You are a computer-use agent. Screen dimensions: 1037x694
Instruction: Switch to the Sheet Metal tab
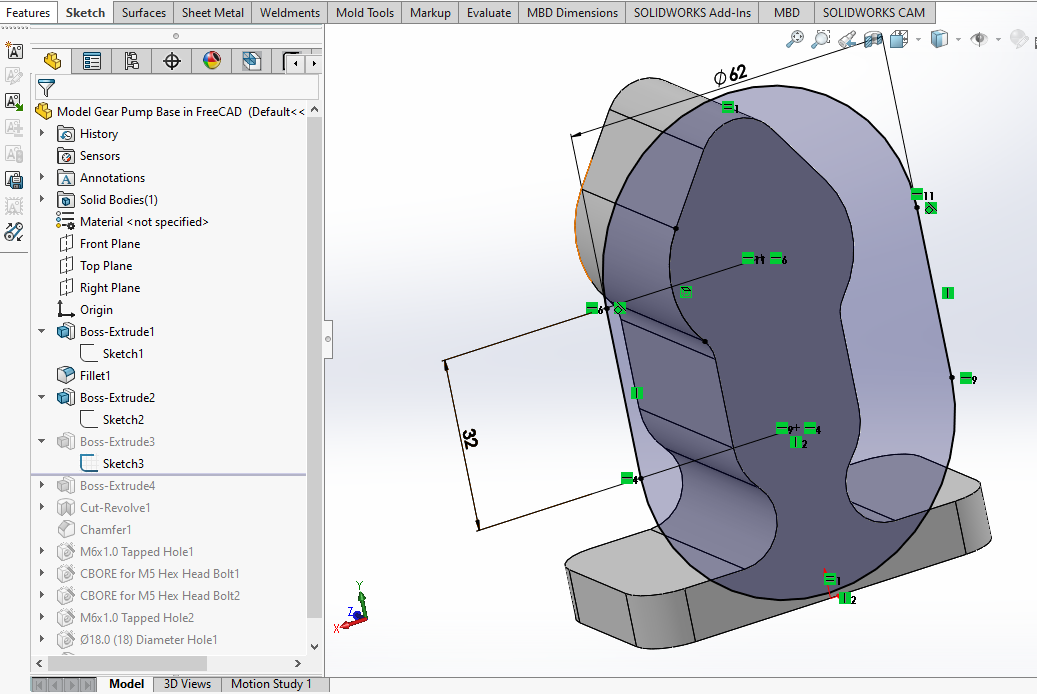(212, 13)
